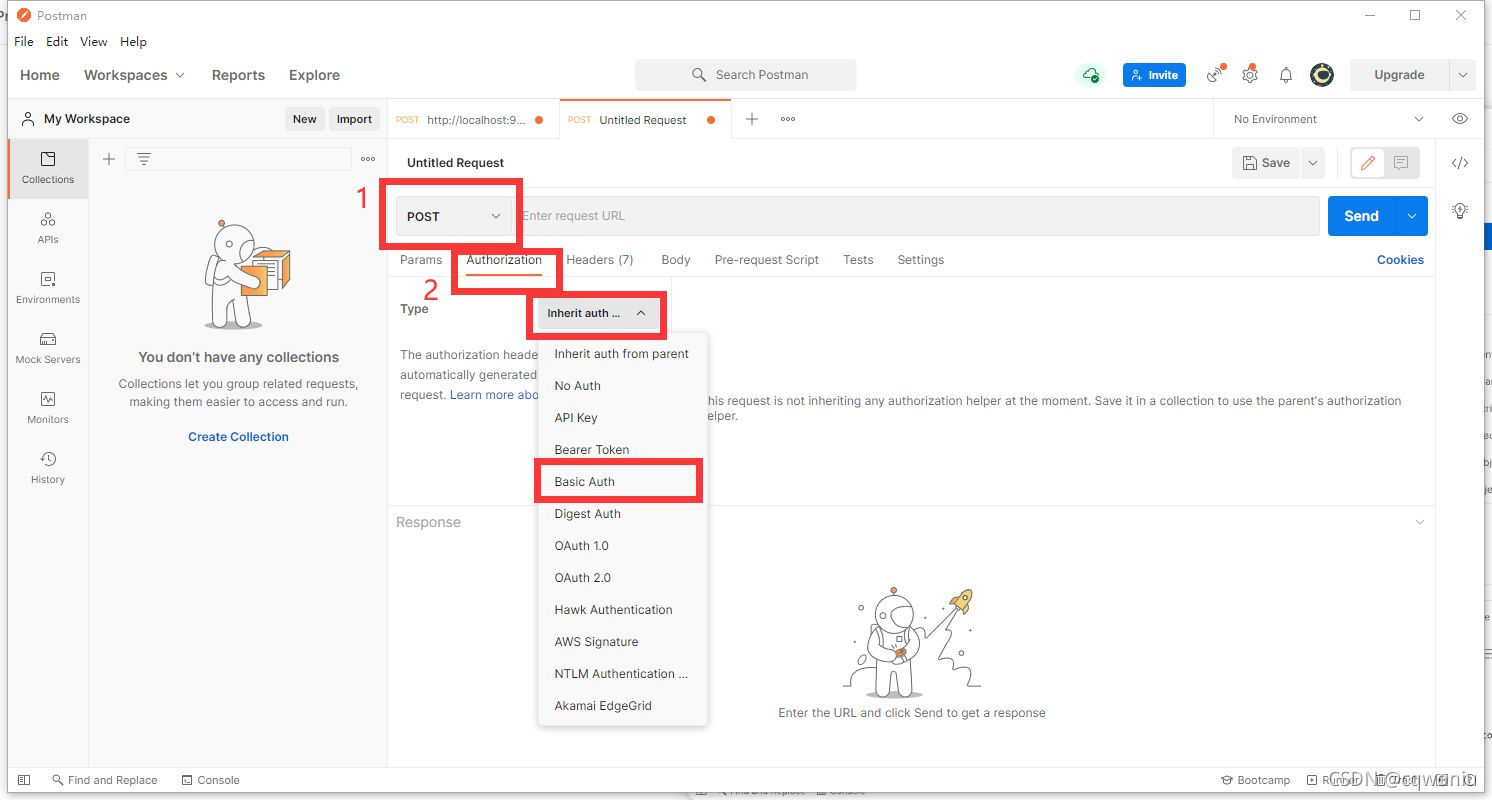This screenshot has width=1492, height=800.
Task: Click the Enter request URL field
Action: (917, 216)
